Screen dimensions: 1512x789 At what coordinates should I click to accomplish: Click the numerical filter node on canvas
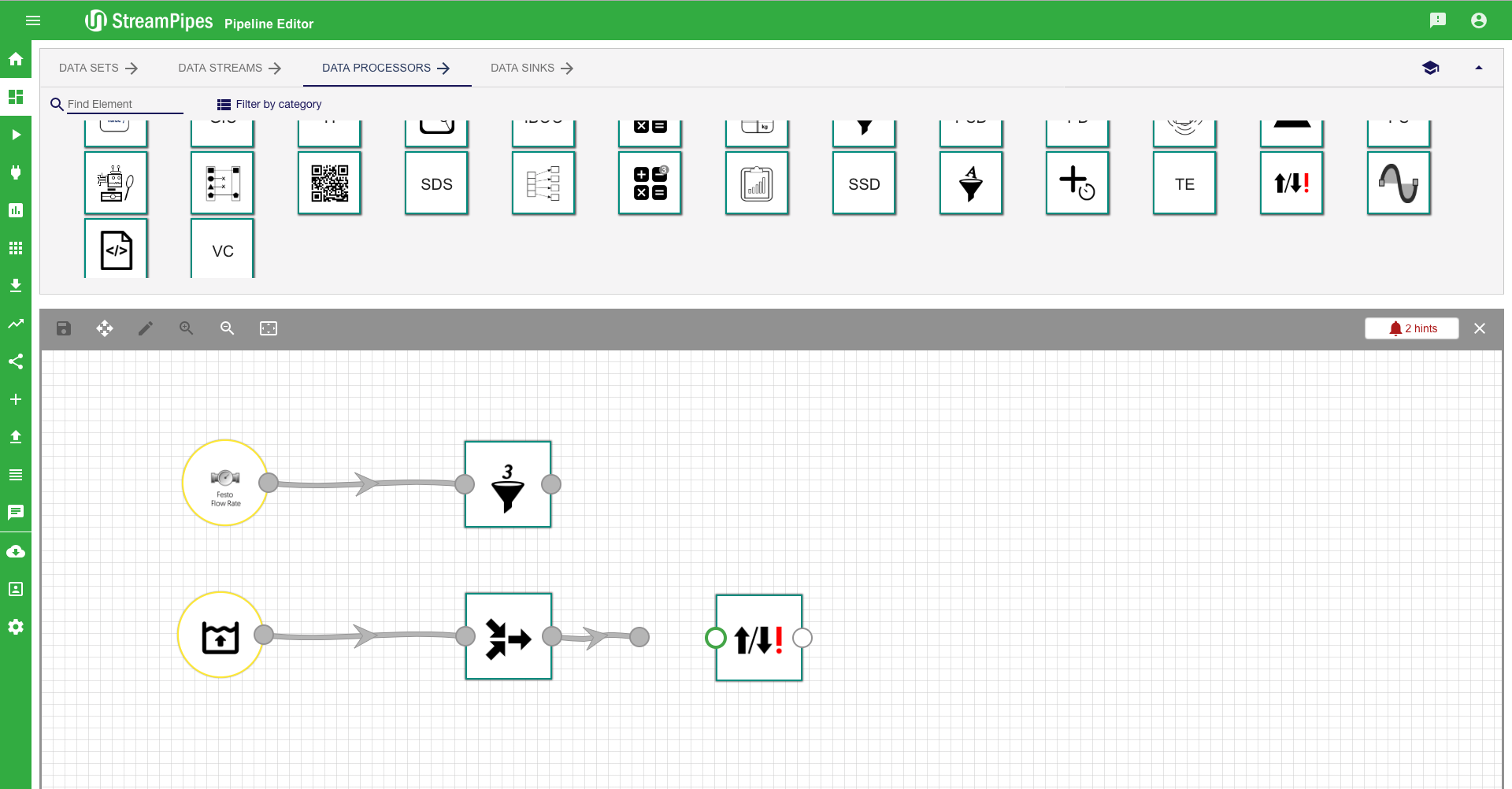[508, 484]
